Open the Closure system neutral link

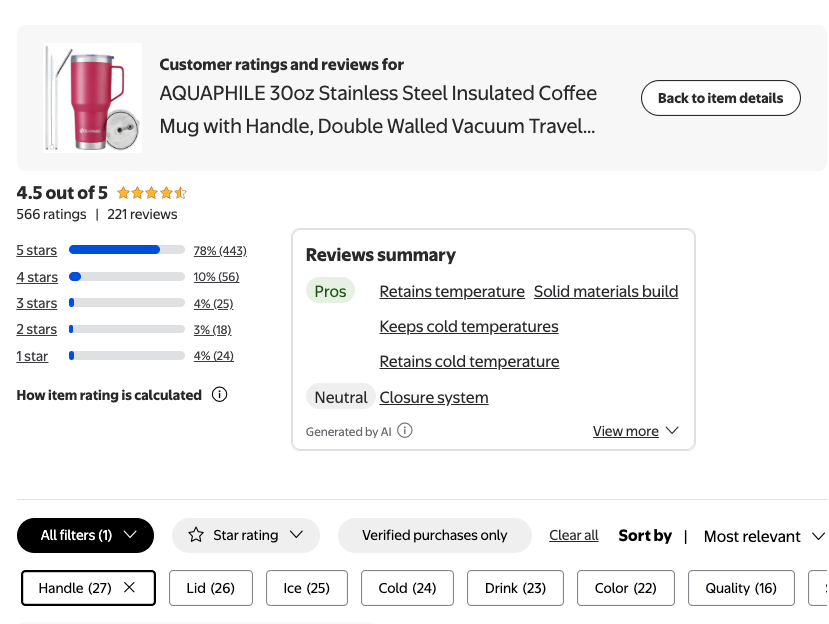434,398
